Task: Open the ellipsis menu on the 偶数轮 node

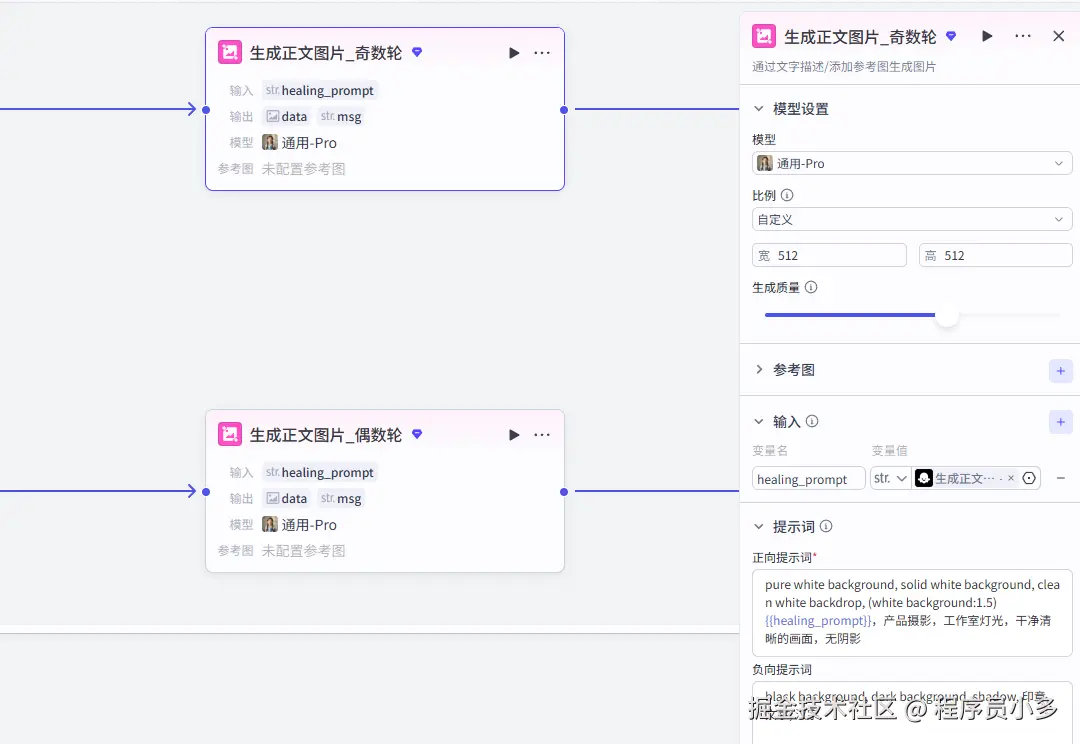Action: tap(541, 434)
